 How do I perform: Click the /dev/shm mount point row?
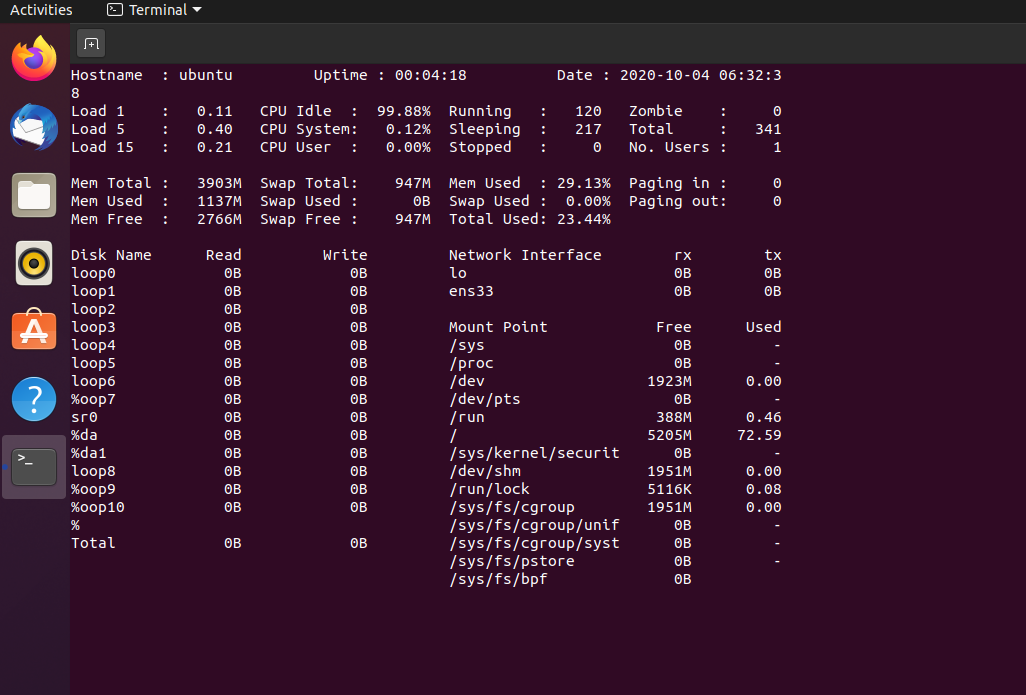pos(485,471)
